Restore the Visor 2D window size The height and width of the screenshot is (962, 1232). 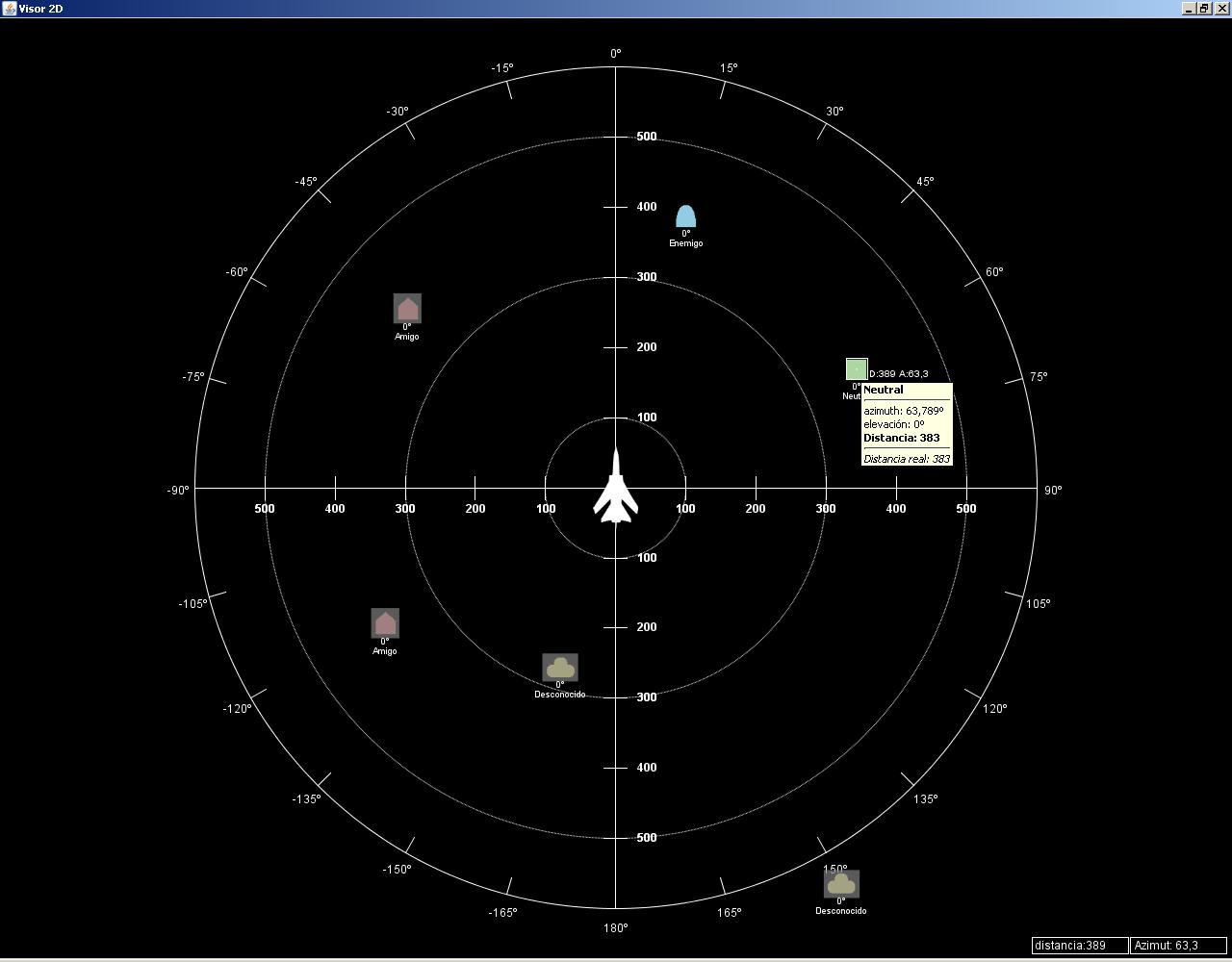1203,8
